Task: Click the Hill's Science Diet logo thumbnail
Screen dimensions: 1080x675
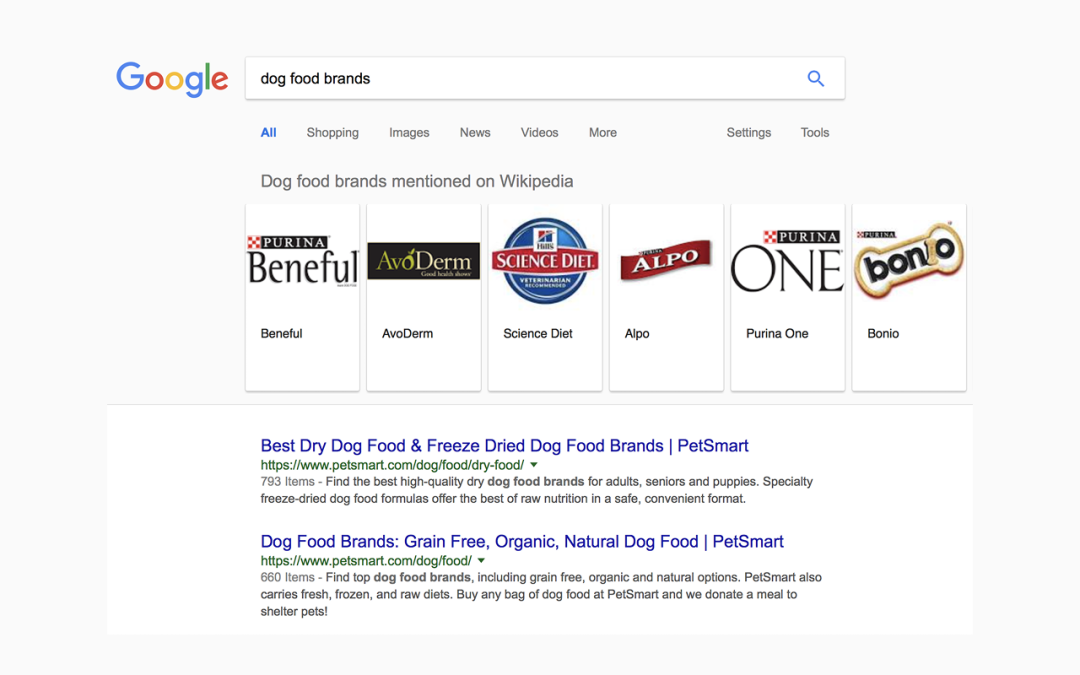Action: [x=545, y=260]
